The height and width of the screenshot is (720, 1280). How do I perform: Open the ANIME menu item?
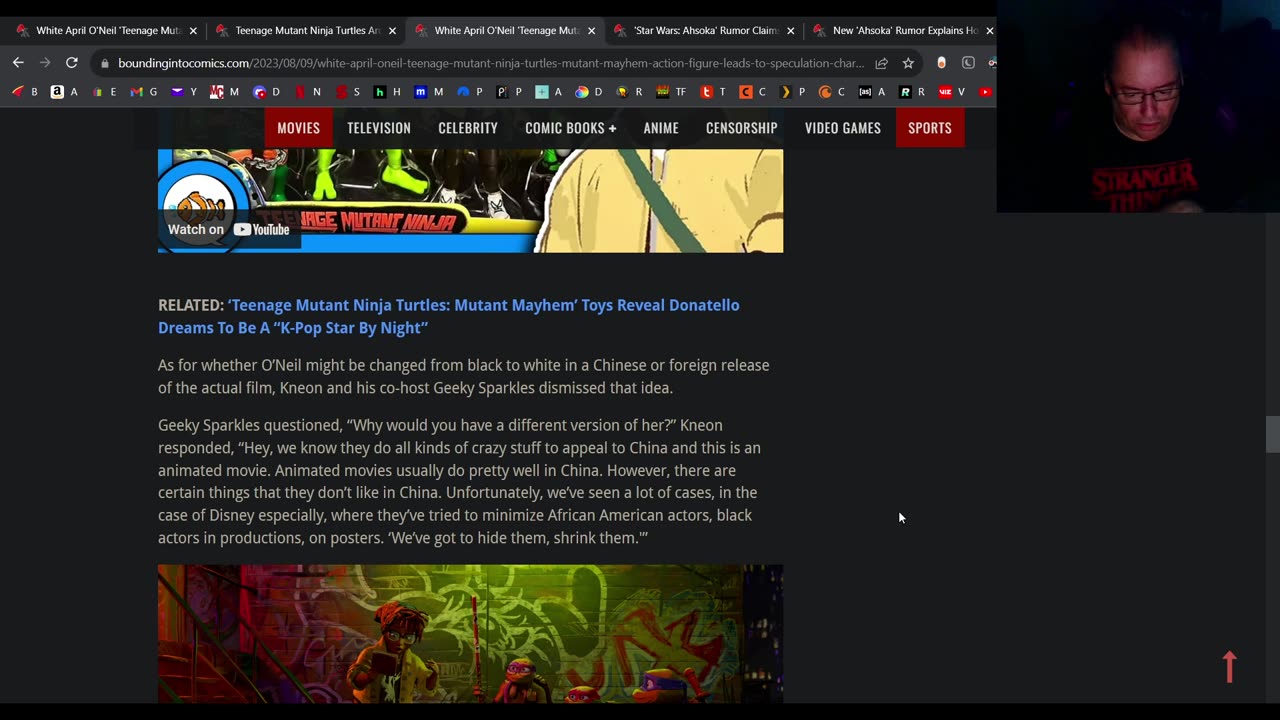point(661,128)
